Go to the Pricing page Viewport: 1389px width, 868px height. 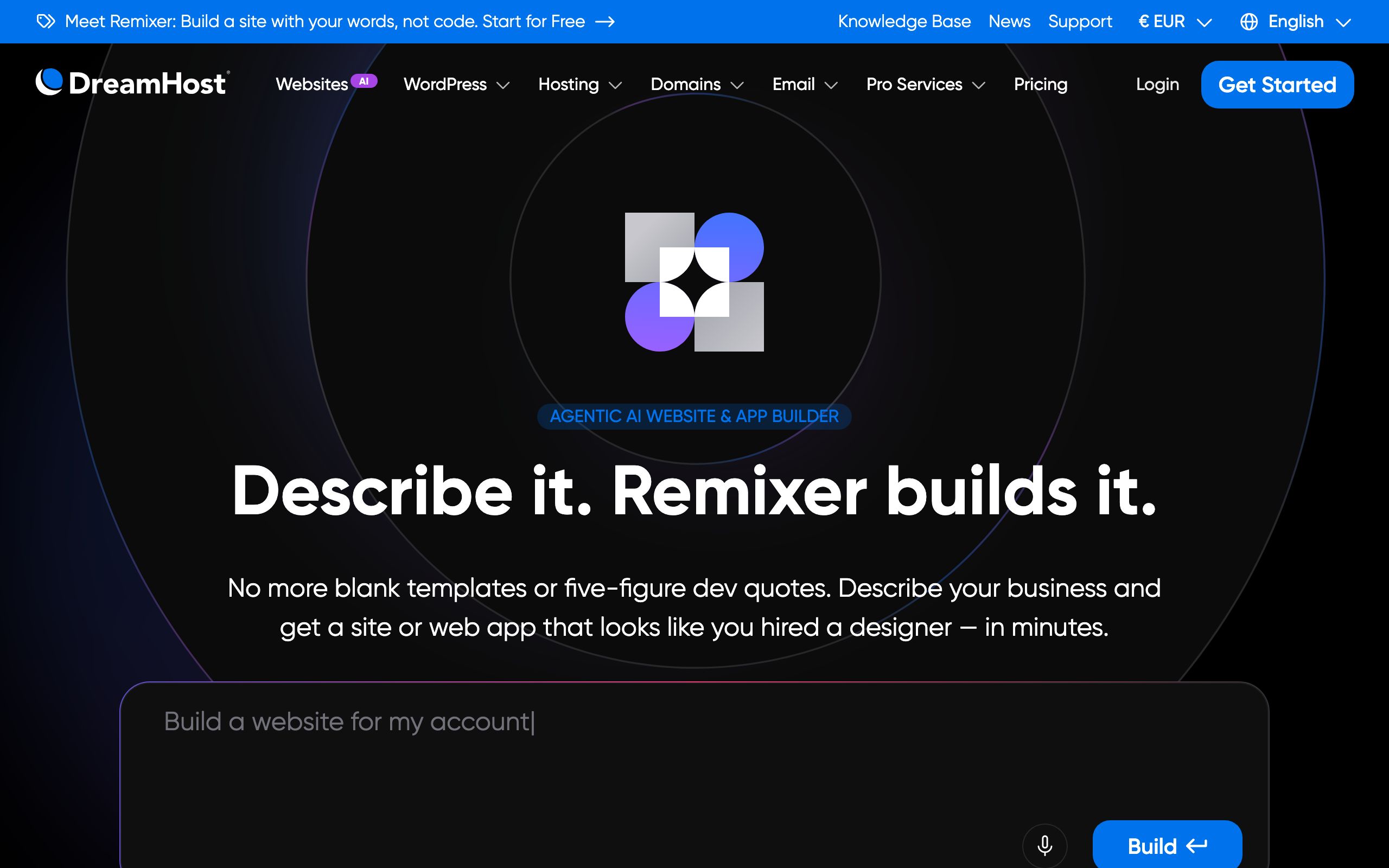tap(1040, 85)
